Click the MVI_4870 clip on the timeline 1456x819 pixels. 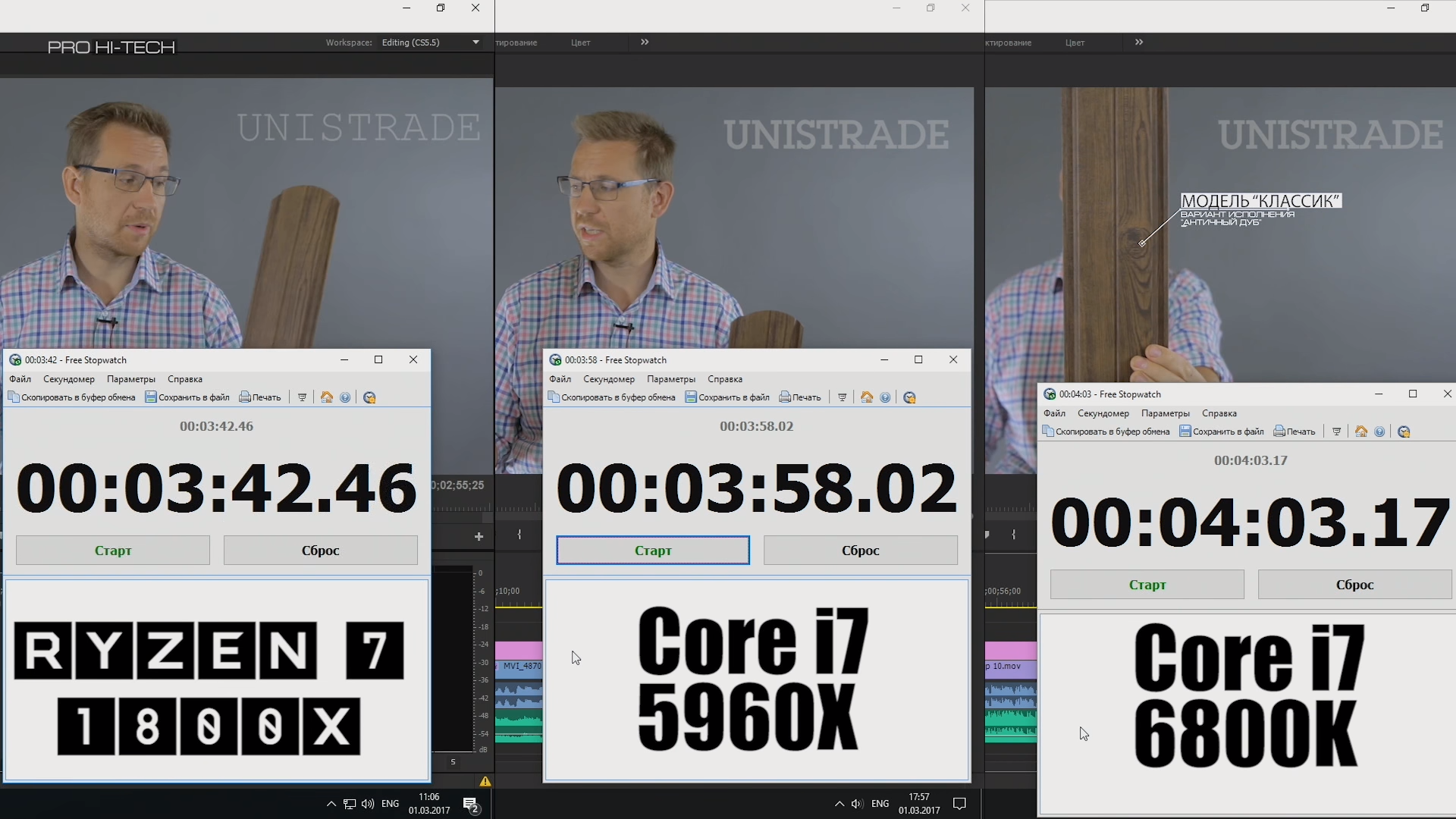[x=520, y=667]
